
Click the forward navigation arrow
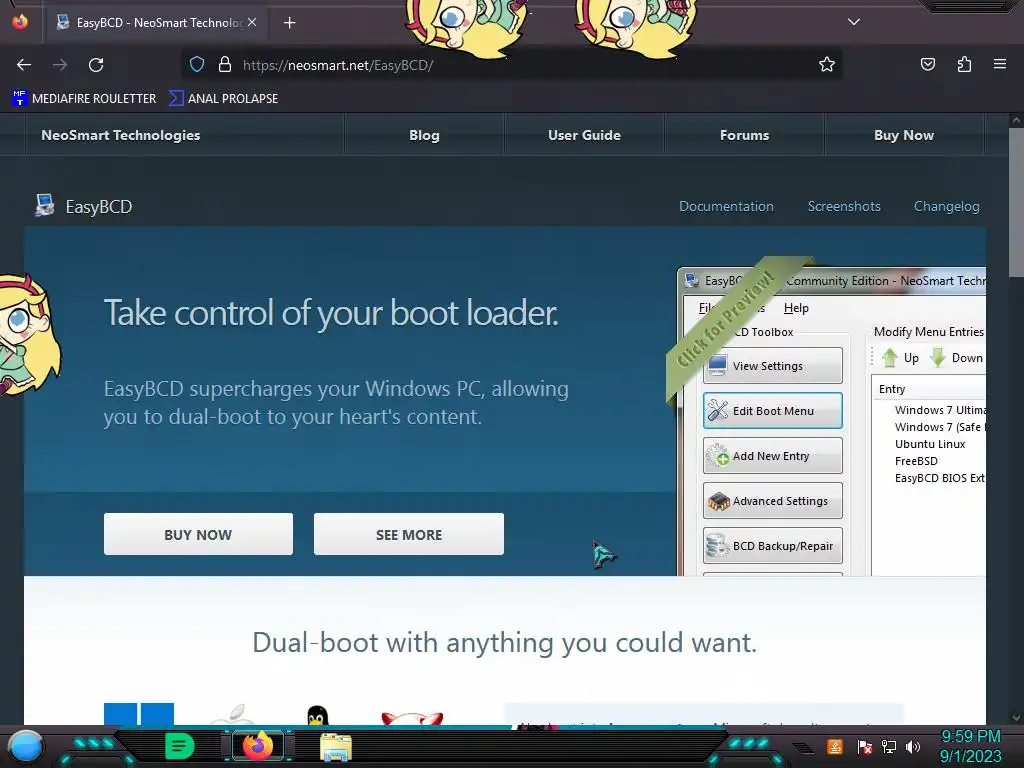[60, 65]
